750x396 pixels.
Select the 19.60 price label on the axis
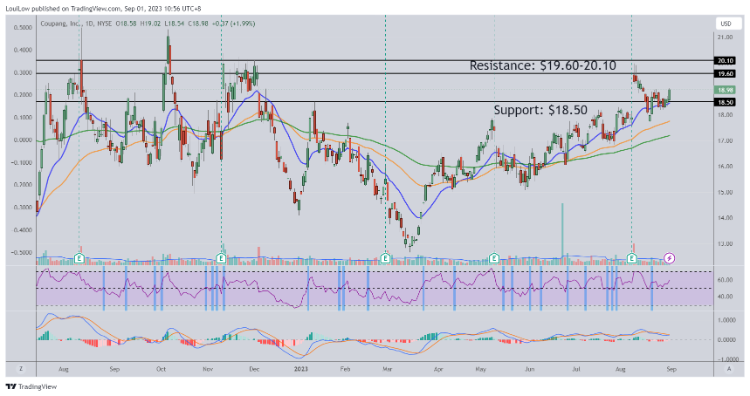click(x=725, y=74)
